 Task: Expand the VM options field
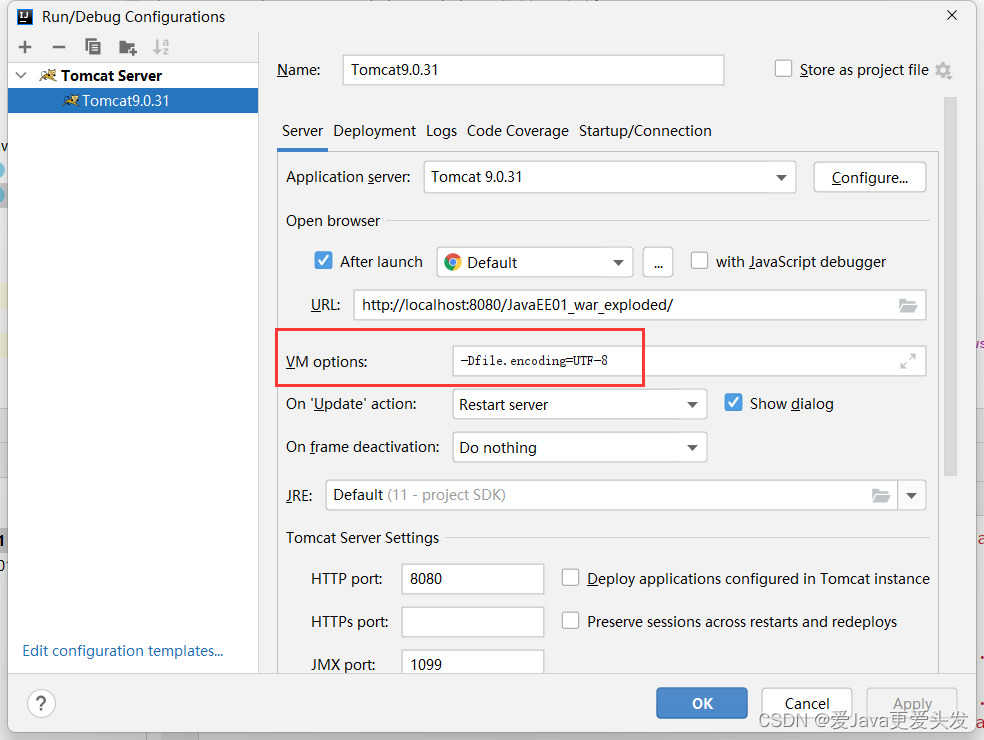pyautogui.click(x=907, y=361)
